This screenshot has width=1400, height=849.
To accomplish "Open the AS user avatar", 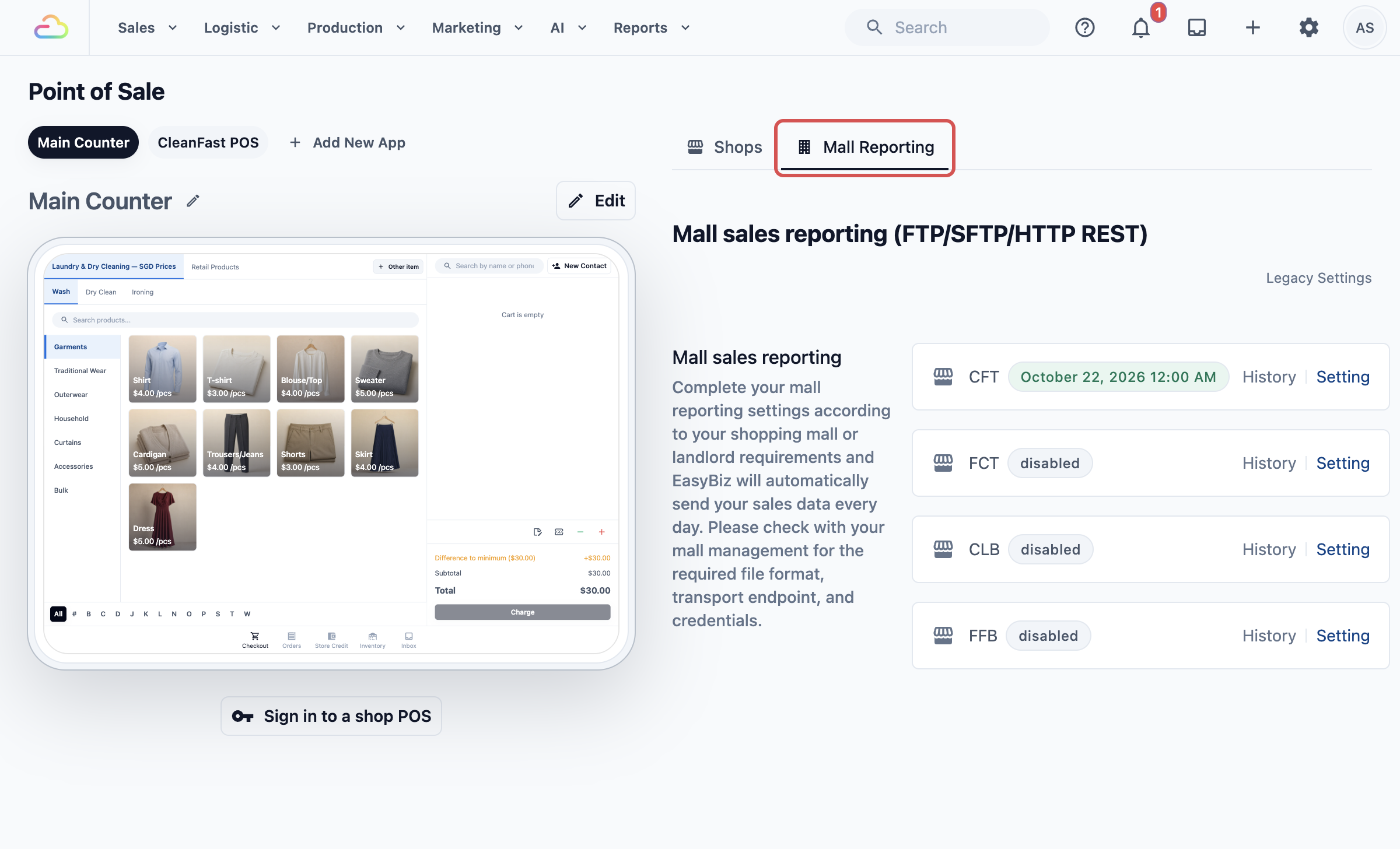I will coord(1364,27).
